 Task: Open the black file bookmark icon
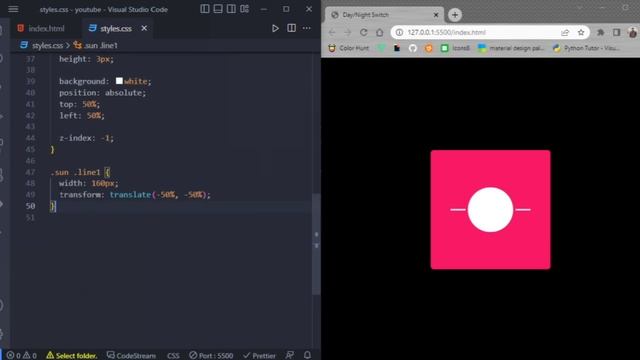[397, 48]
